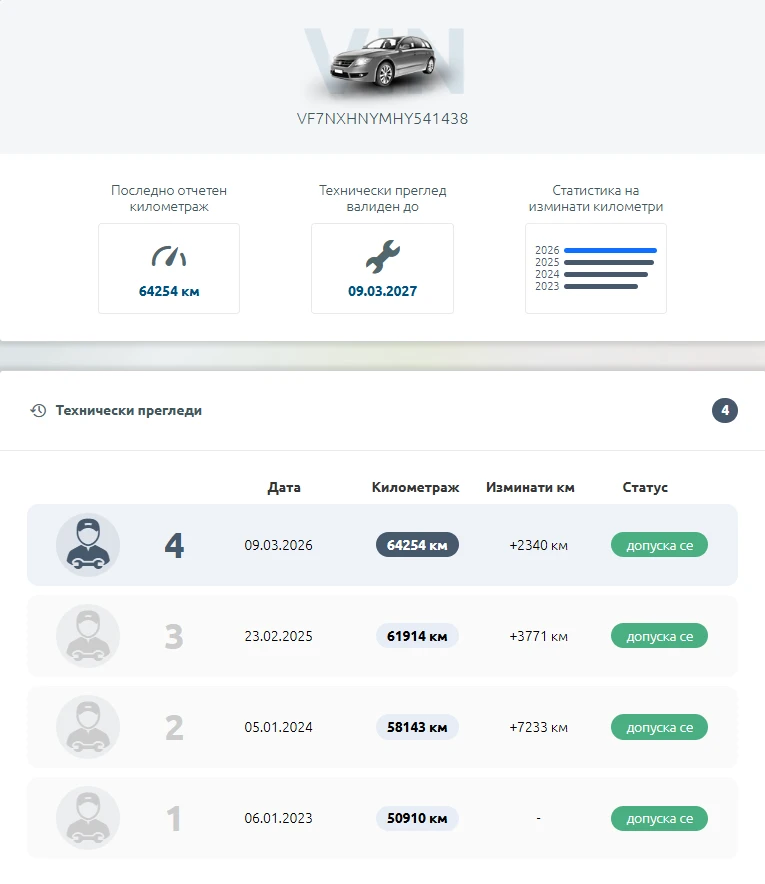Click the 'Технически прегледи' section heading

point(129,410)
